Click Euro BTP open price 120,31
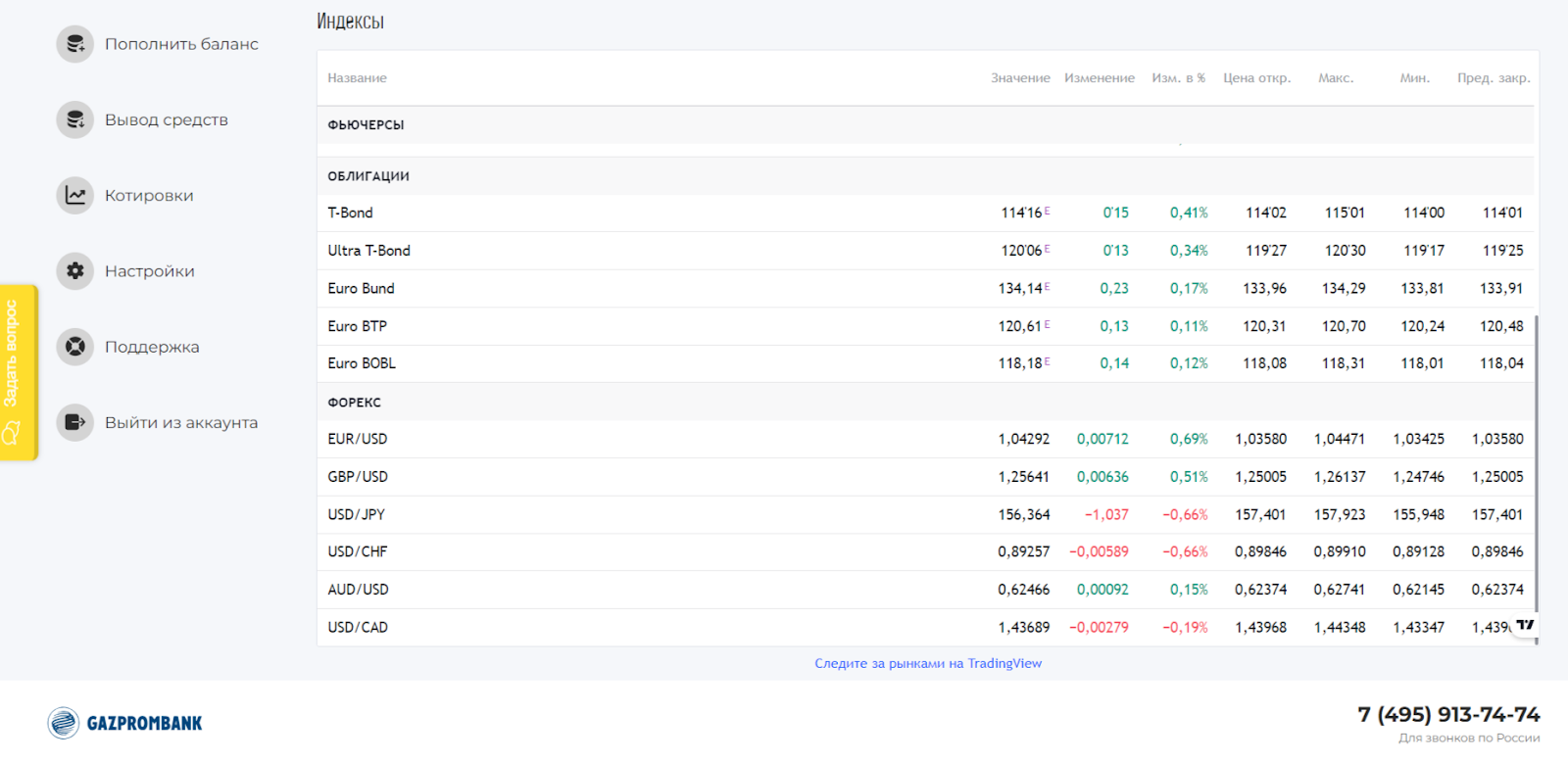1568x763 pixels. coord(1264,326)
